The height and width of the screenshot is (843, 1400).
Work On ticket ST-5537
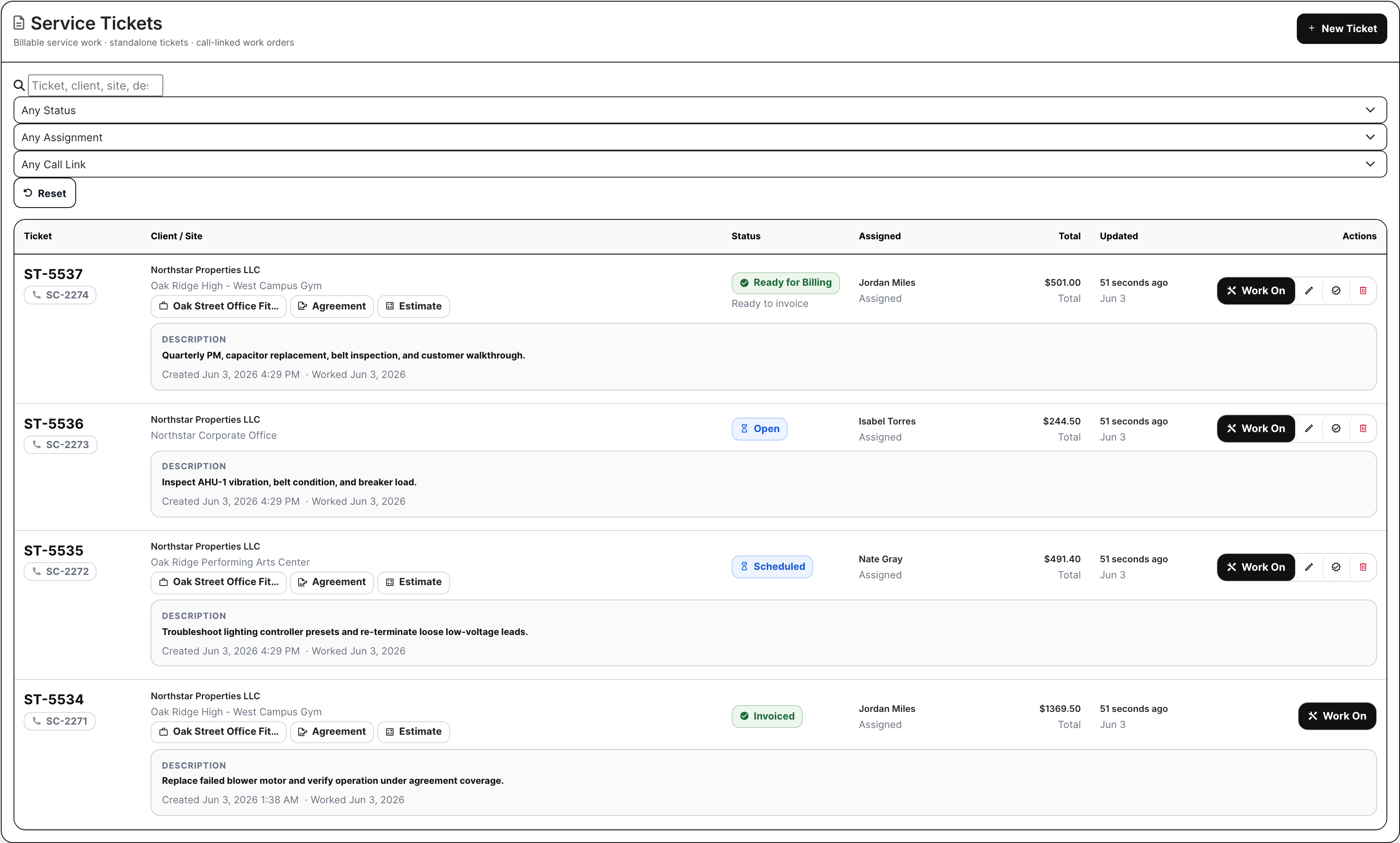tap(1256, 290)
